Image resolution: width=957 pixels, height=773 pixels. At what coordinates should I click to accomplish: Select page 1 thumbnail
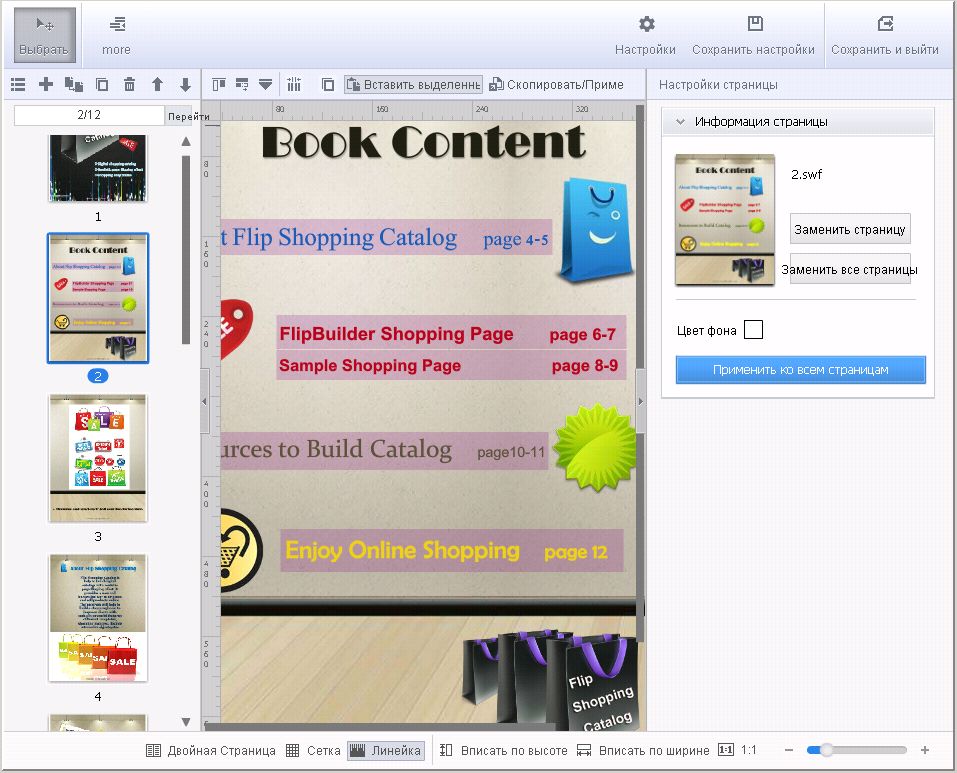tap(98, 168)
